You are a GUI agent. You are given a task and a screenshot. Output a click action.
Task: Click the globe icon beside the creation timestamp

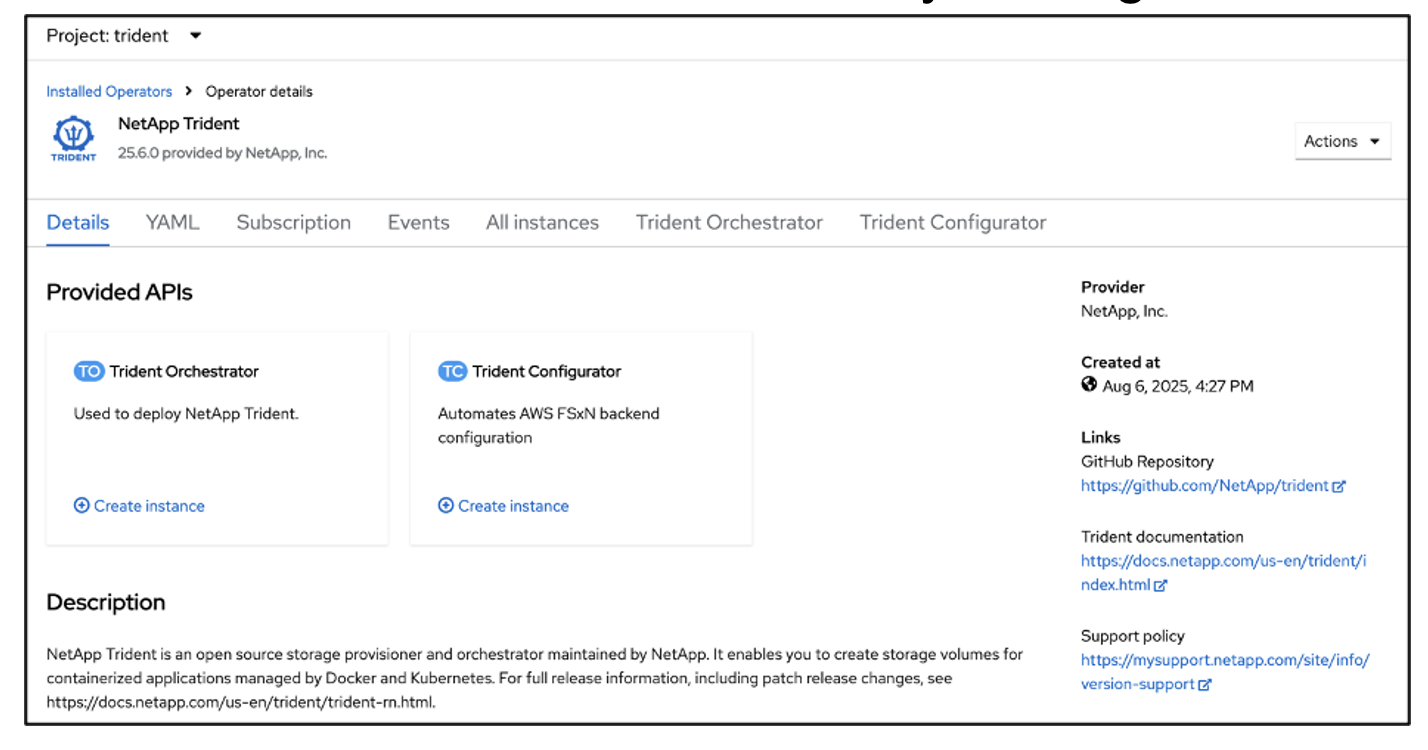(x=1088, y=386)
